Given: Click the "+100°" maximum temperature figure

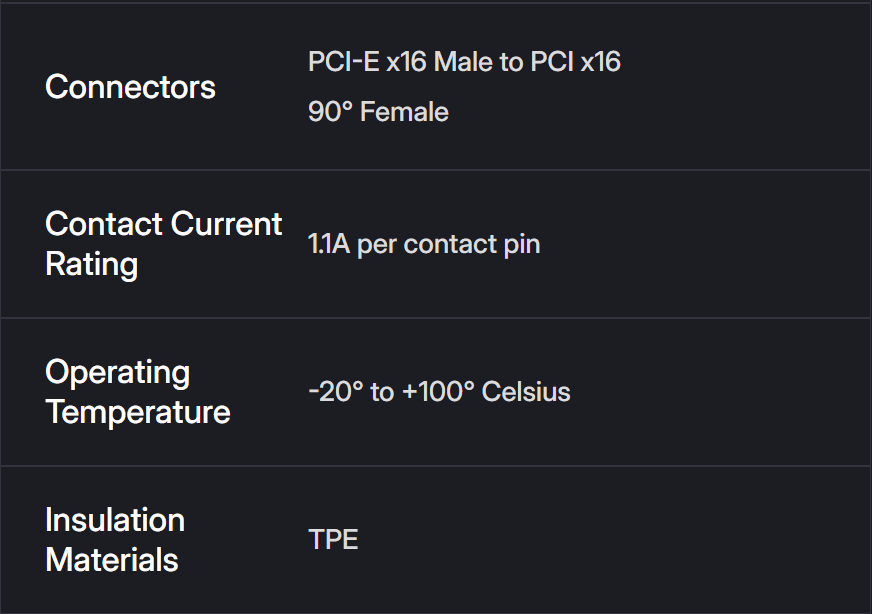Looking at the screenshot, I should (x=438, y=392).
